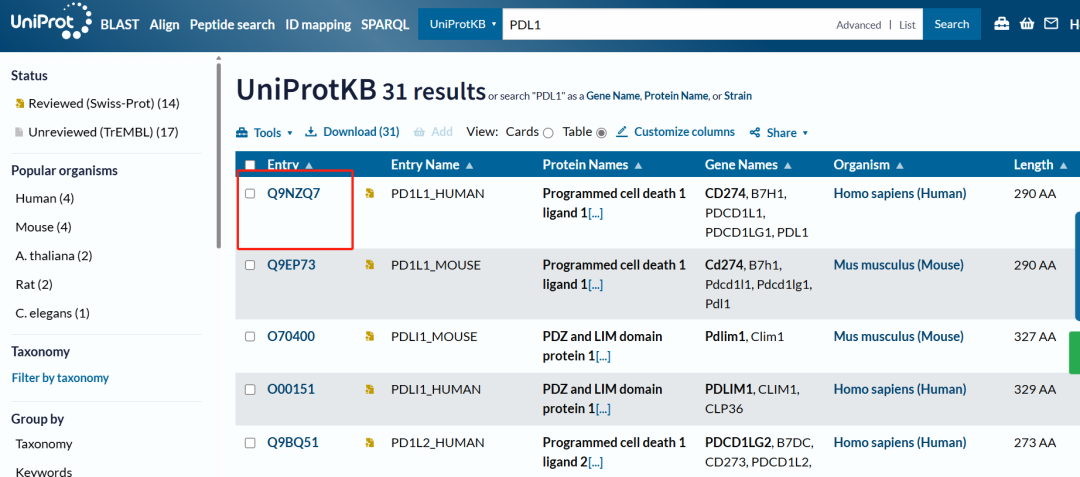Open the toolbox icon in header

tap(1001, 24)
